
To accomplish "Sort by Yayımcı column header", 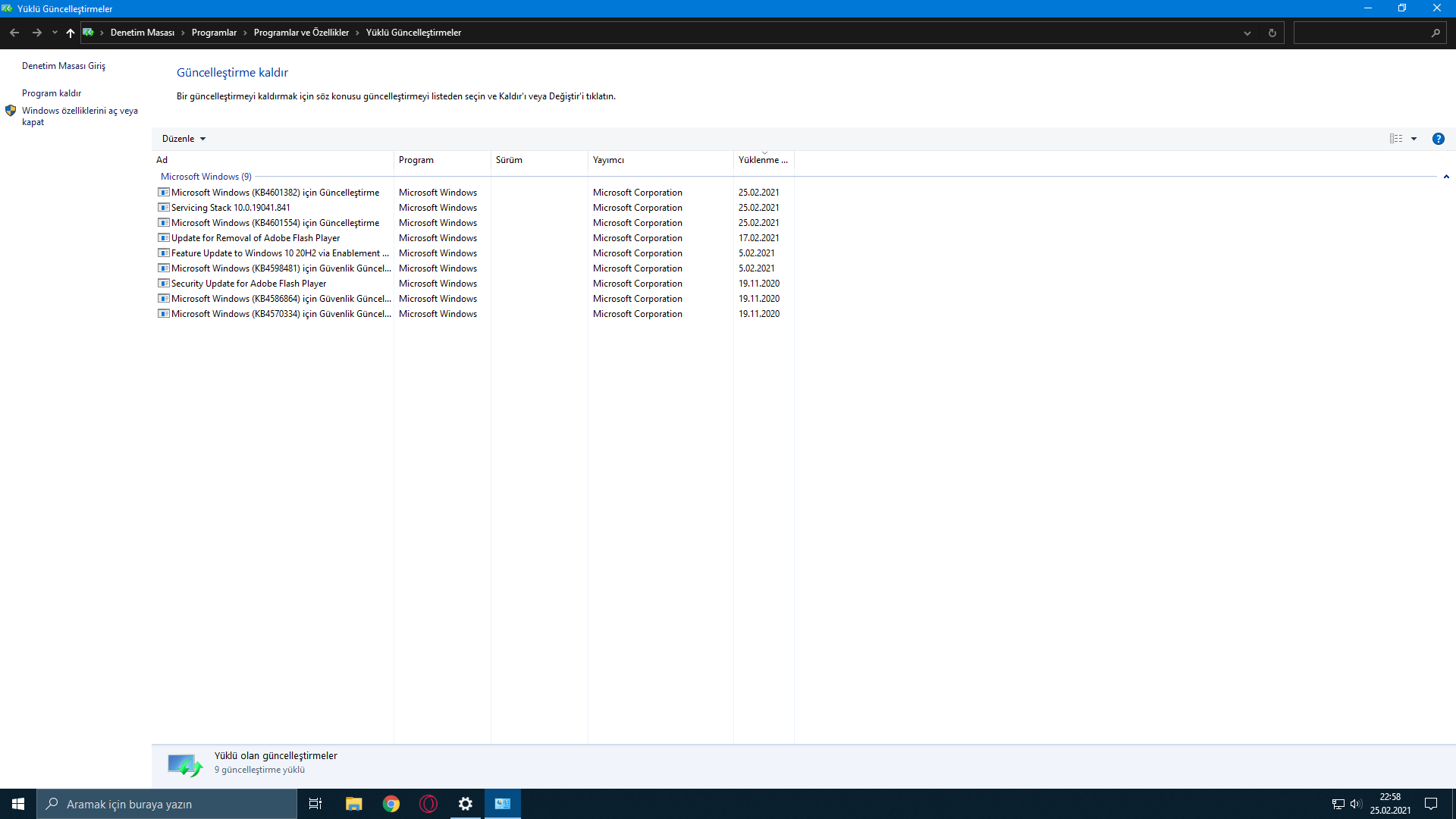I will (608, 160).
